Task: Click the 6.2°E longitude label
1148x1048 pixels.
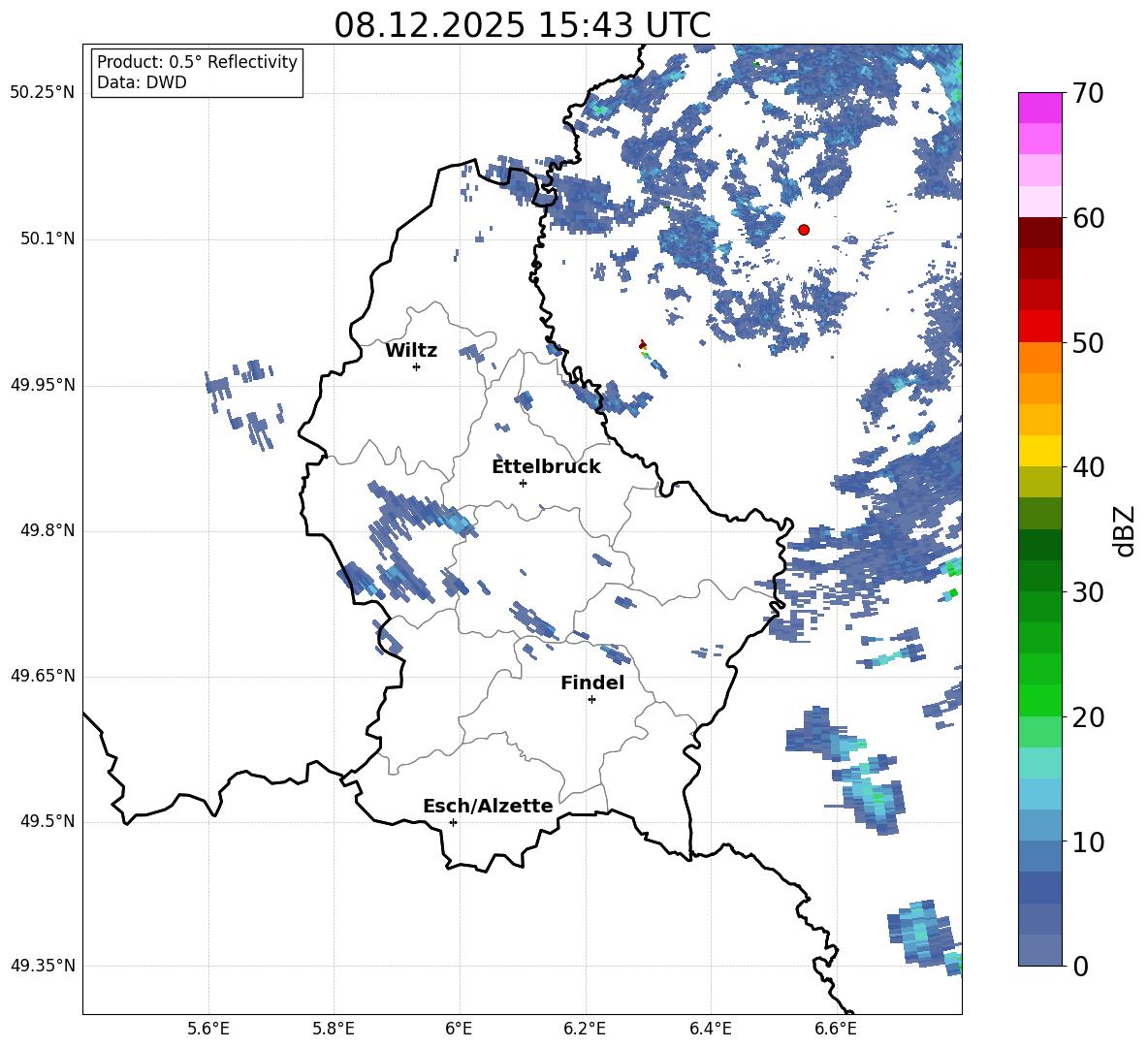Action: point(585,1030)
